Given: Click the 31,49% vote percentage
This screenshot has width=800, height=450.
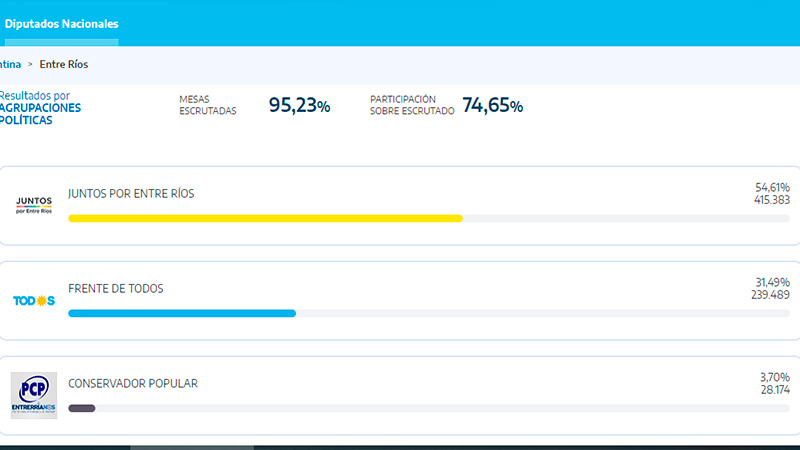Looking at the screenshot, I should 772,282.
